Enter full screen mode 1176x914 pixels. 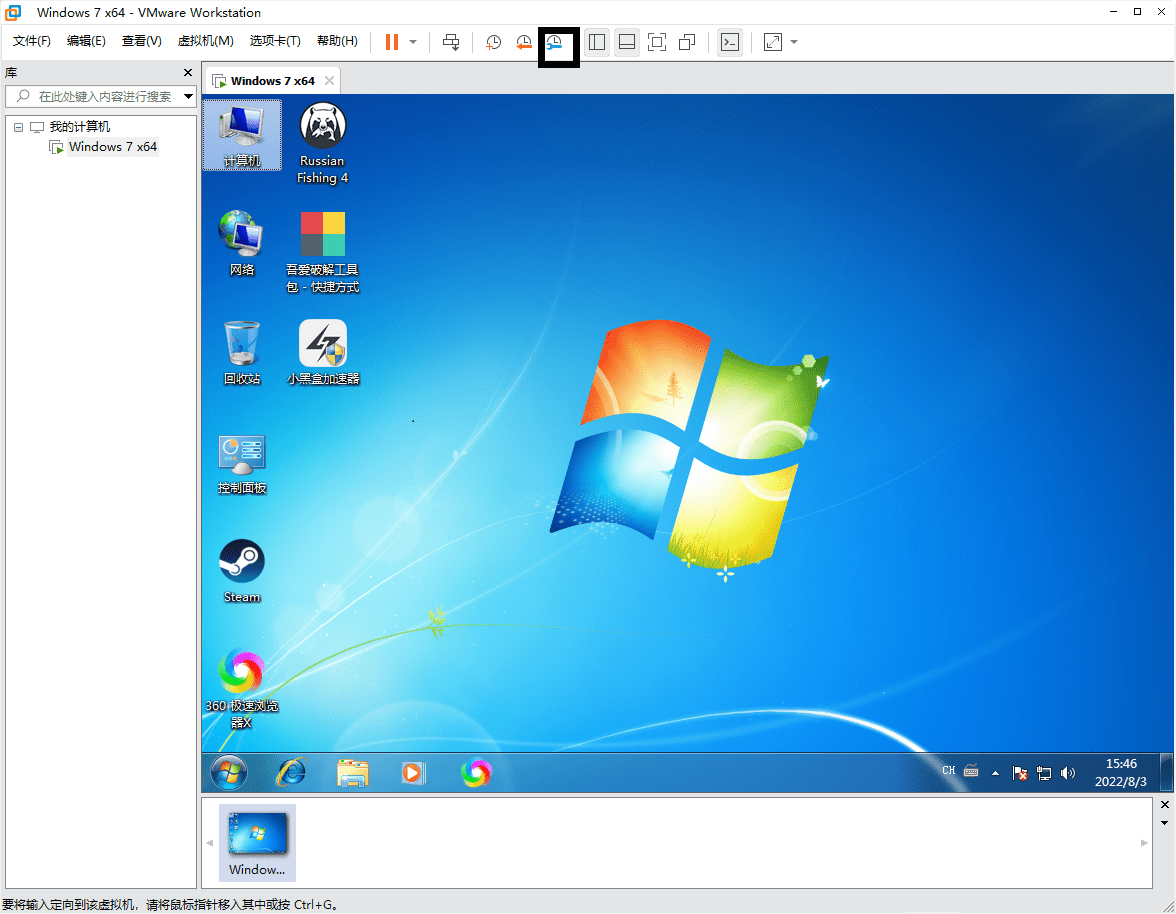click(657, 42)
